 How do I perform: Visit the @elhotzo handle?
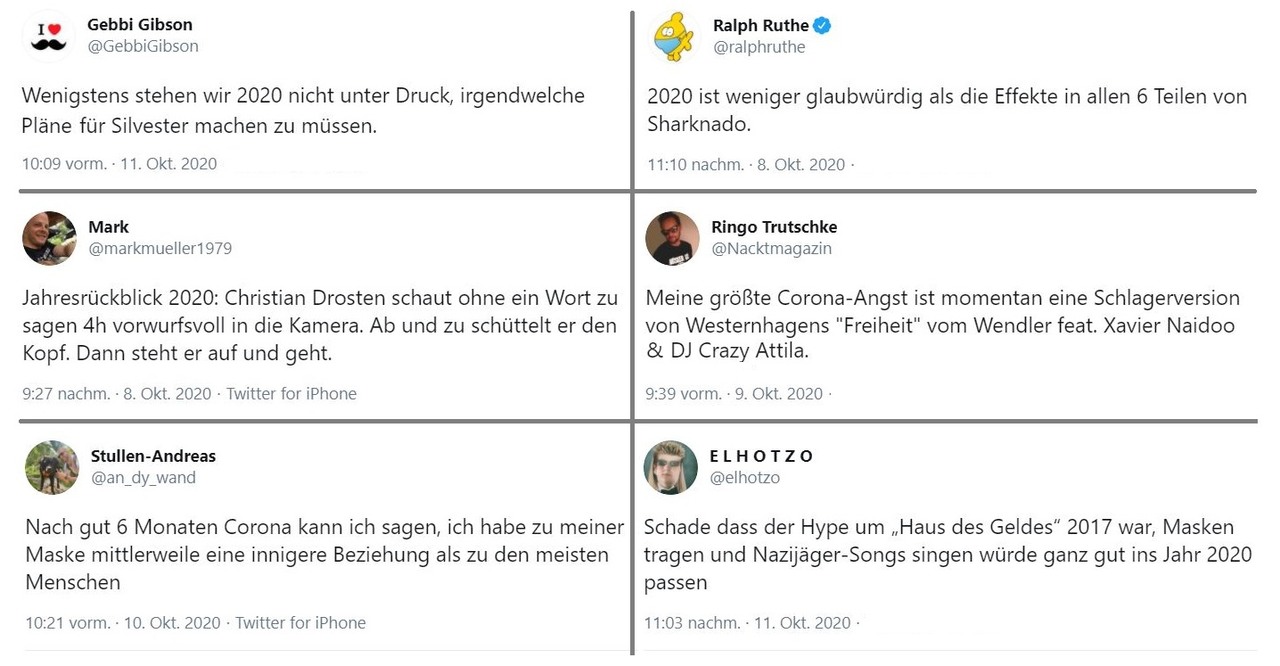(x=745, y=477)
